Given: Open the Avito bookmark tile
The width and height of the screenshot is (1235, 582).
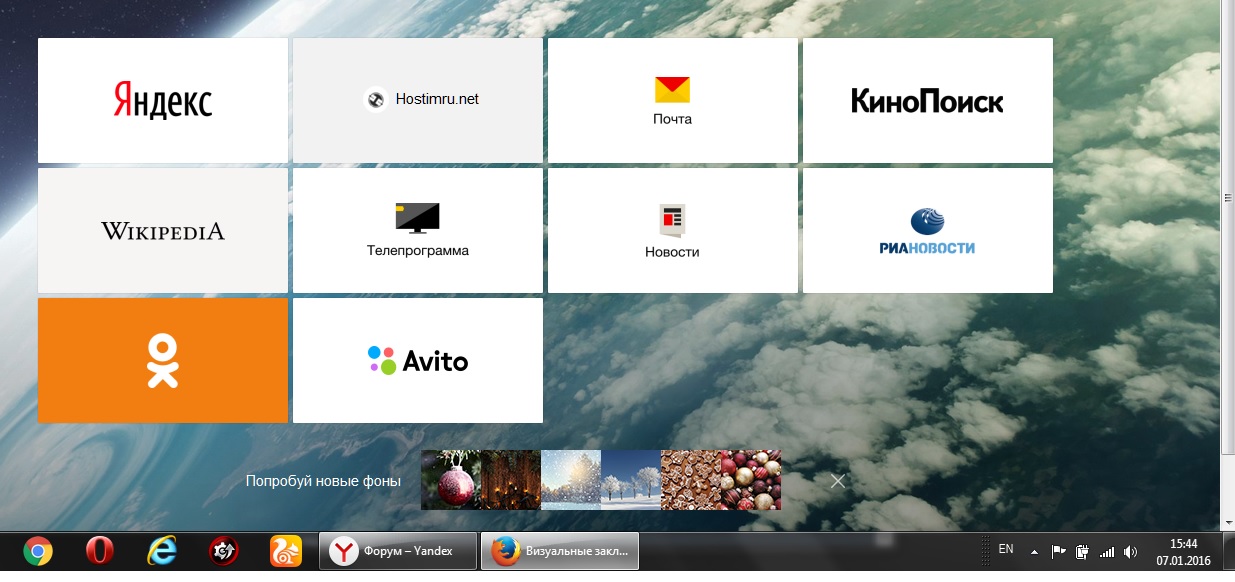Looking at the screenshot, I should 418,360.
